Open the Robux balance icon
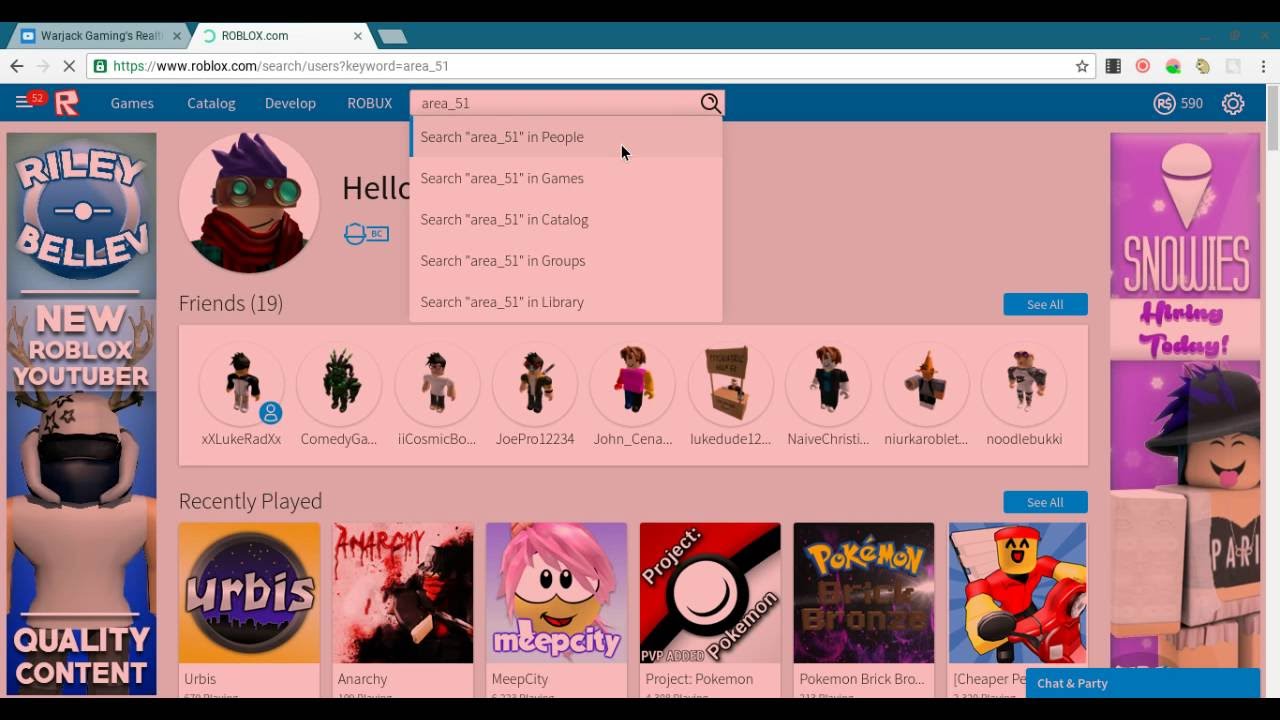This screenshot has height=720, width=1280. click(1164, 103)
